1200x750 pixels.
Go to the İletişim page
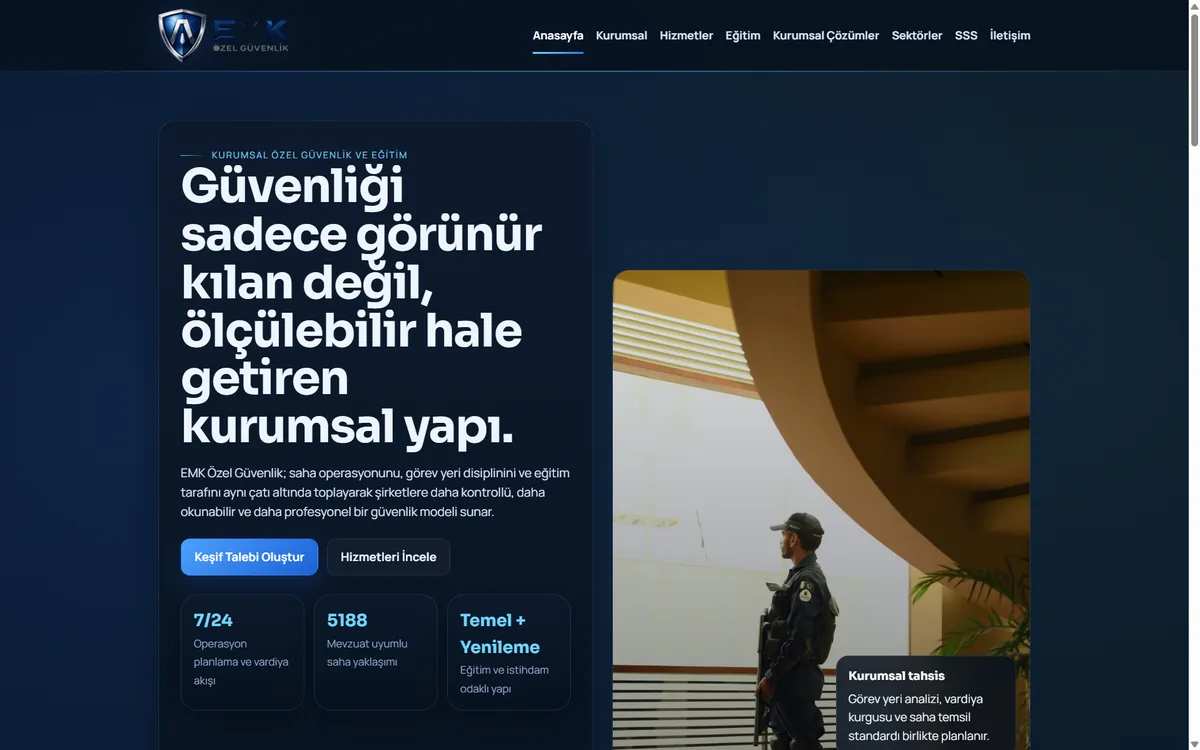point(1010,35)
